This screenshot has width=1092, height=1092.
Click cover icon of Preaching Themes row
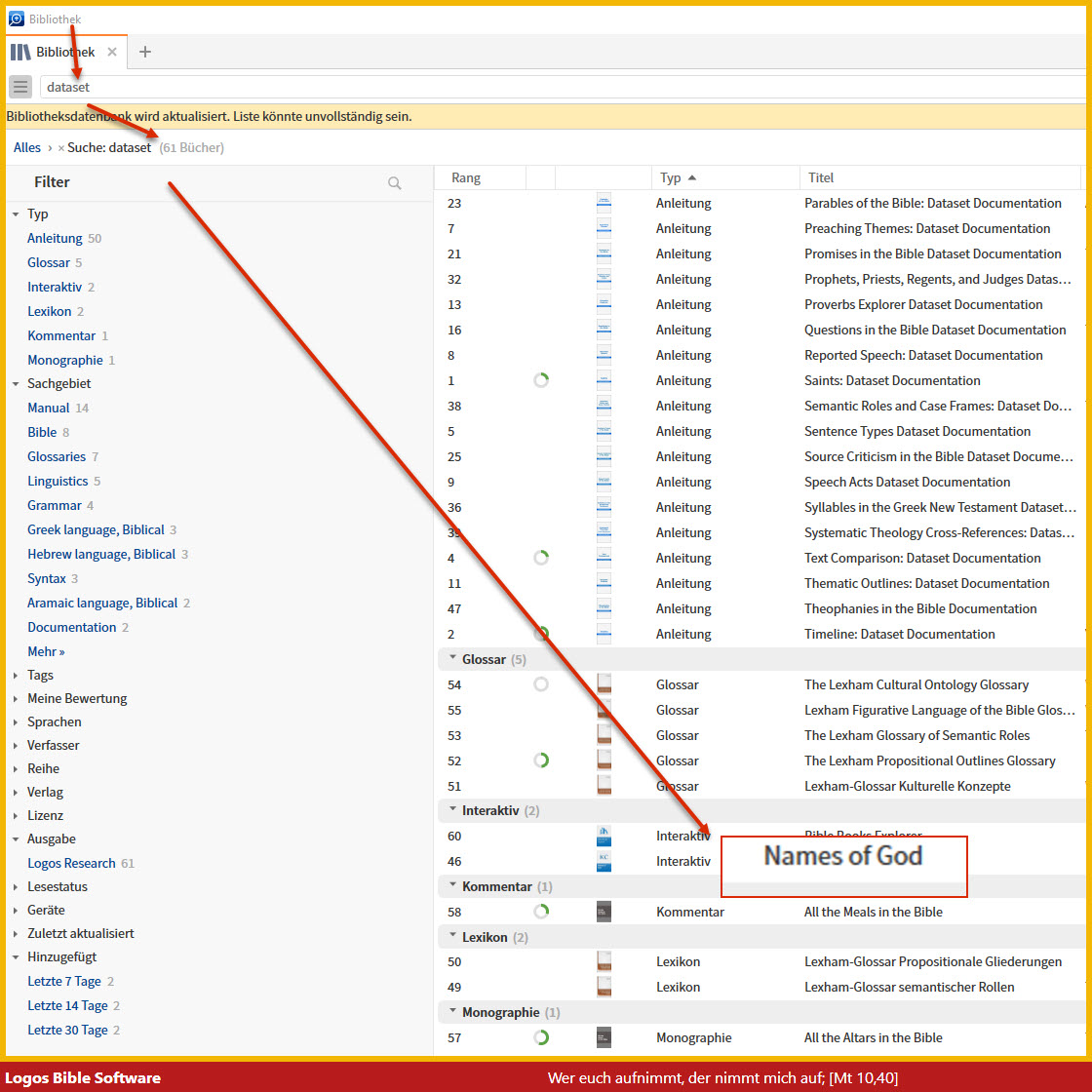pyautogui.click(x=604, y=228)
